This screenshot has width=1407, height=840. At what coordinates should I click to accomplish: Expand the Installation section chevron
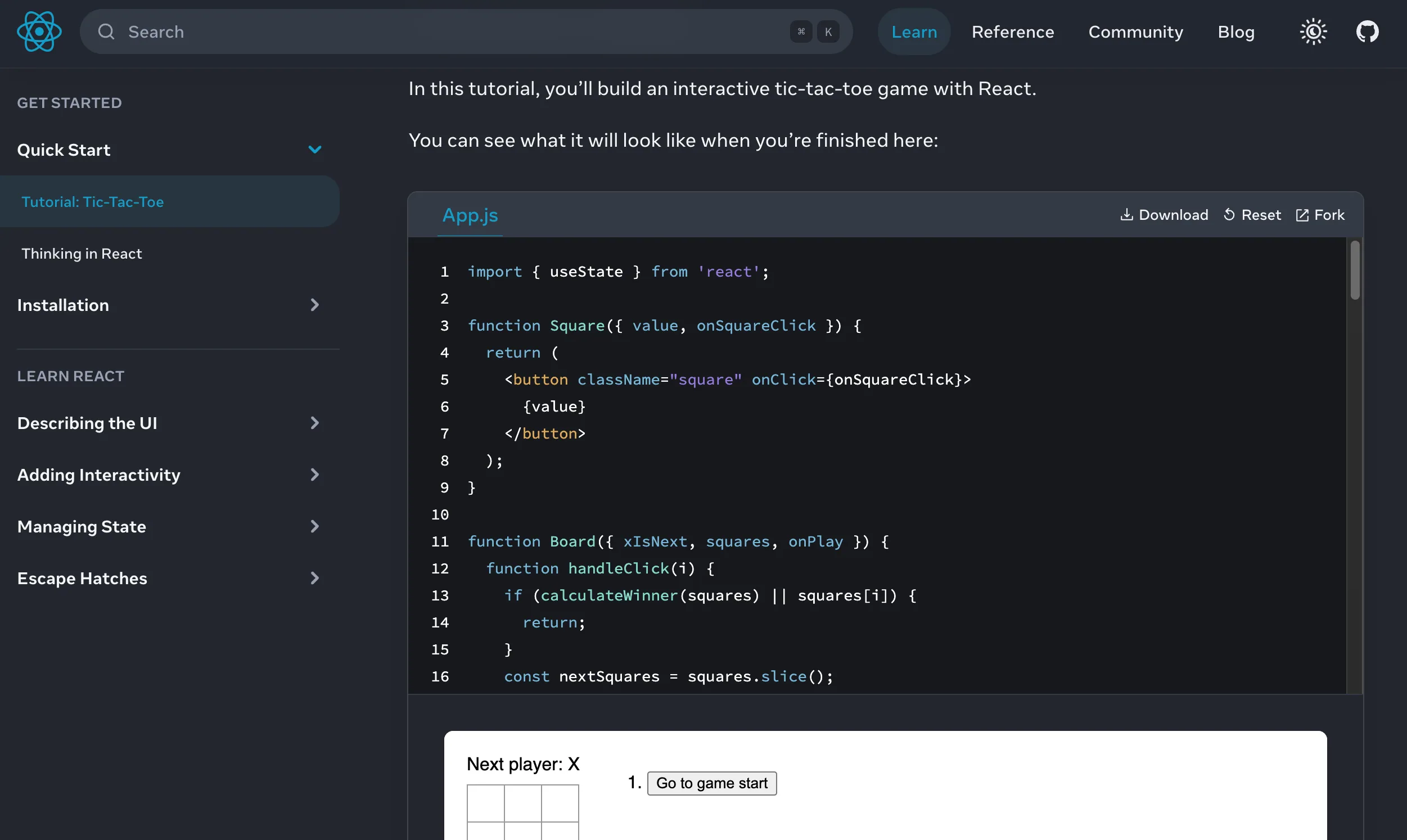(315, 305)
